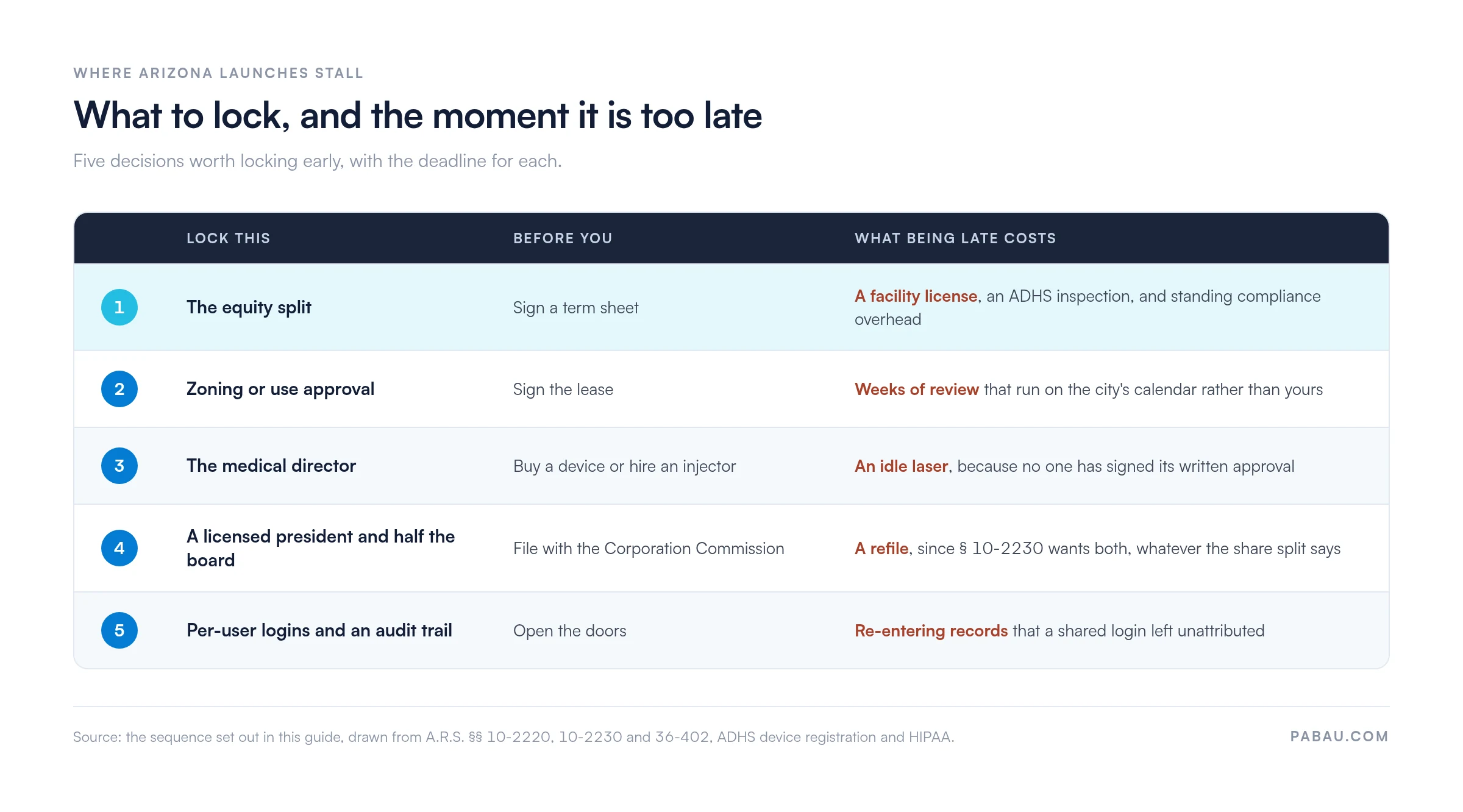Screen dimensions: 1463x812
Task: Open the PABAU.COM link in footer
Action: [x=1339, y=736]
